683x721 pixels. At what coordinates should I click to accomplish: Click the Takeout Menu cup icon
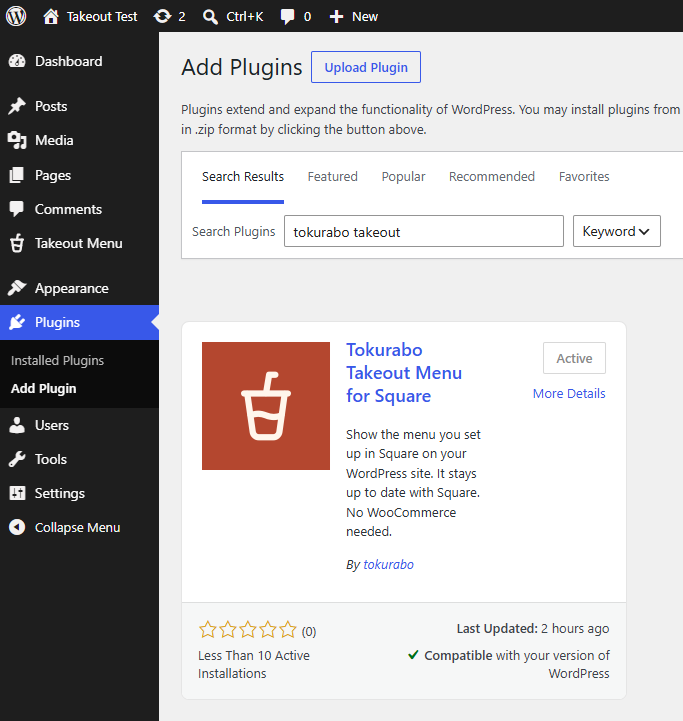17,243
